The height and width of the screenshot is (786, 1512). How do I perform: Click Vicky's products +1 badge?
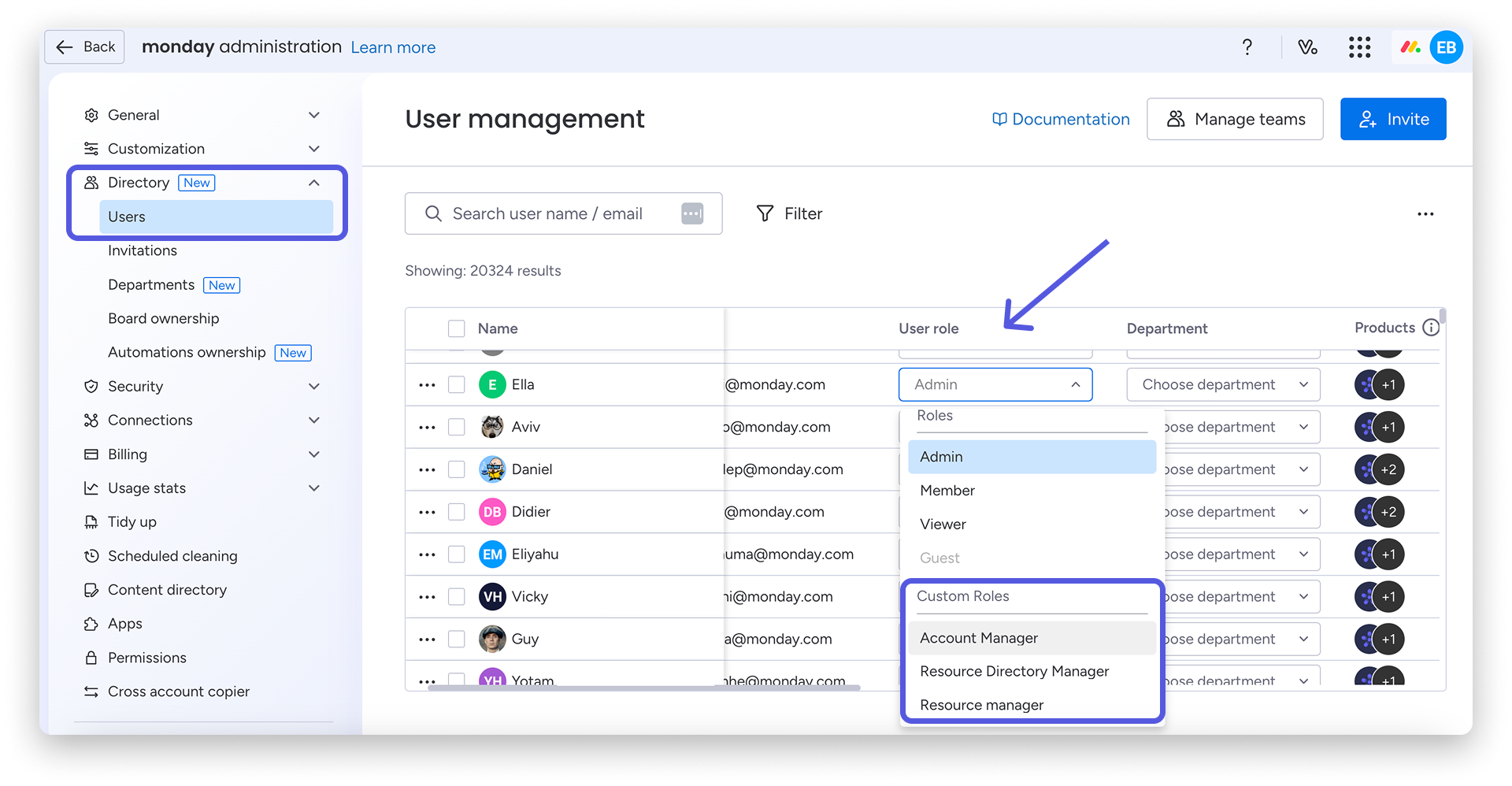(x=1388, y=597)
